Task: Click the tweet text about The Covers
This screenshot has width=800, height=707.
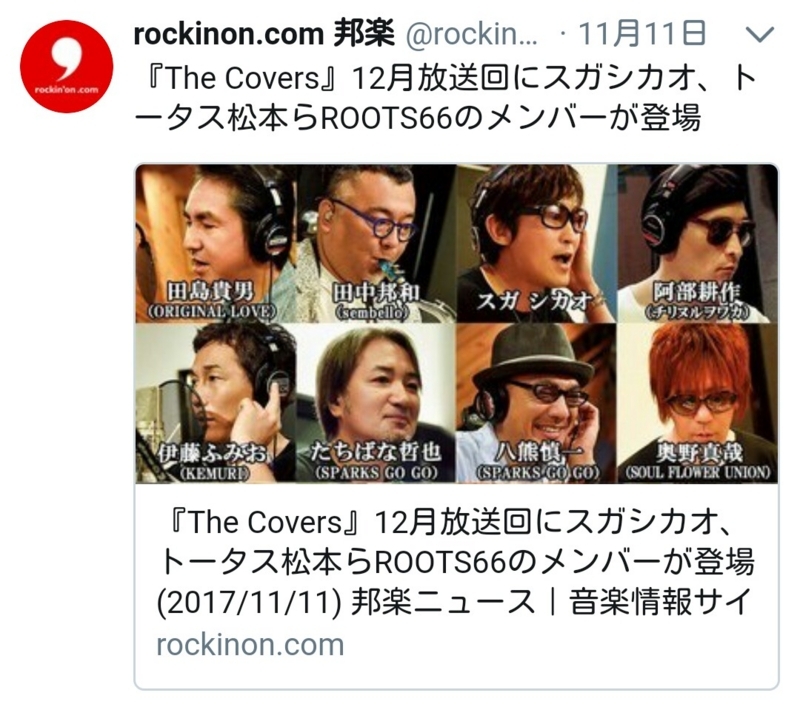Action: 444,98
